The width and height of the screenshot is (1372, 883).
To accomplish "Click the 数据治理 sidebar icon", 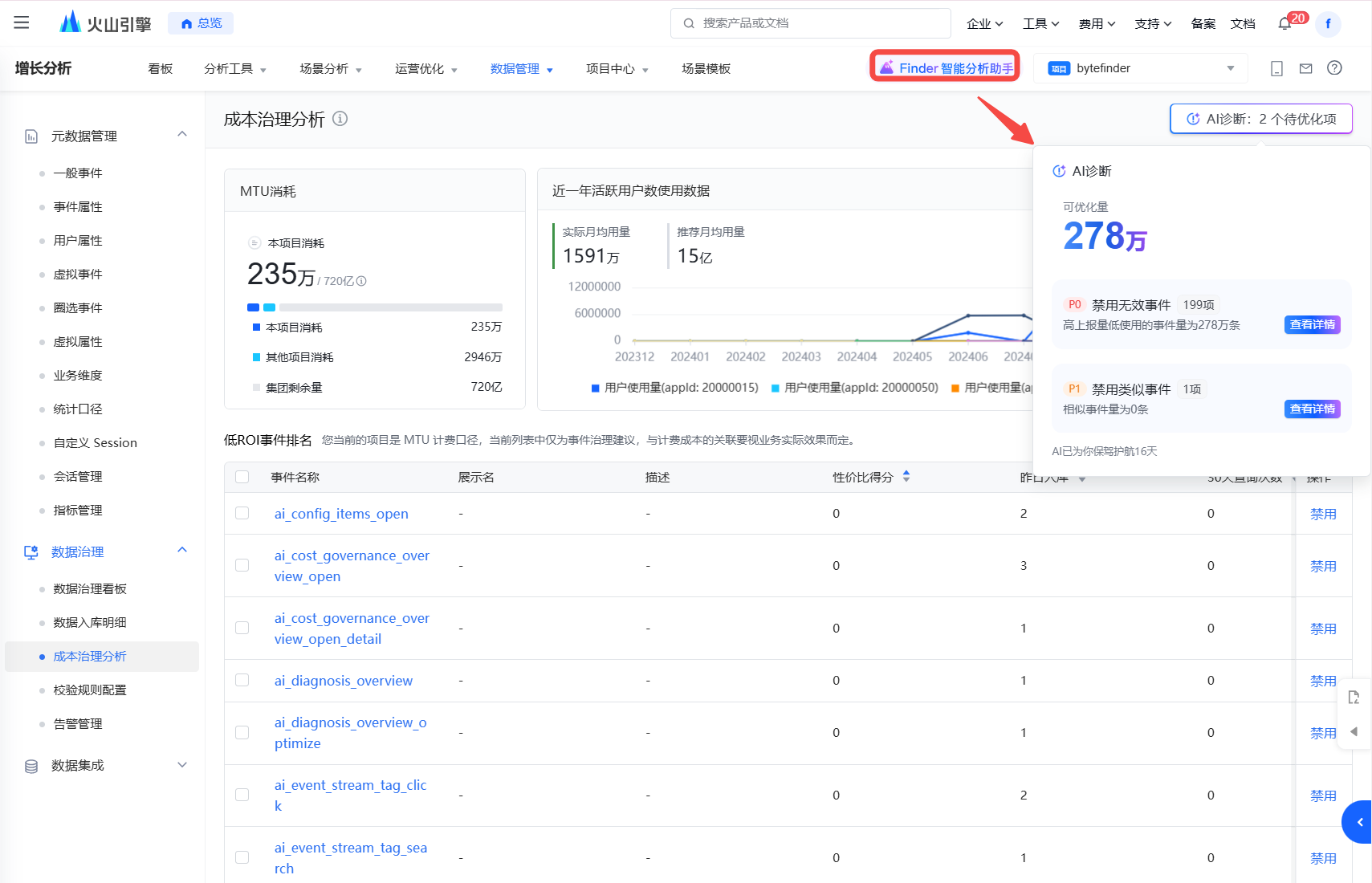I will click(x=31, y=552).
